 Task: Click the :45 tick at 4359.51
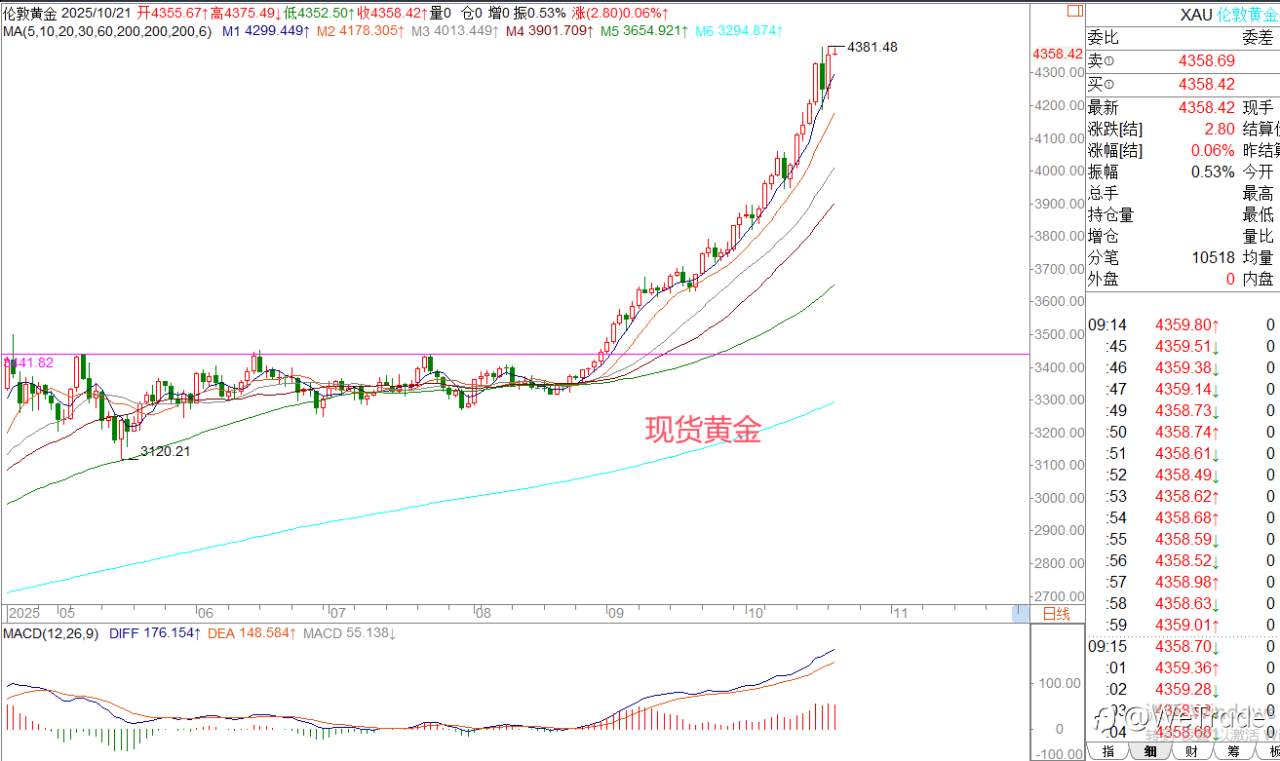coord(1183,346)
